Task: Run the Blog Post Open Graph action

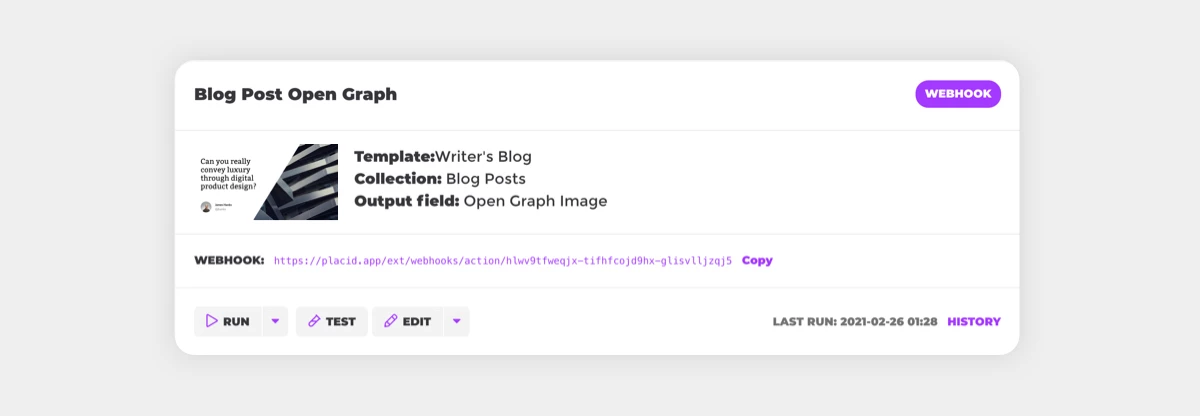Action: [x=228, y=321]
